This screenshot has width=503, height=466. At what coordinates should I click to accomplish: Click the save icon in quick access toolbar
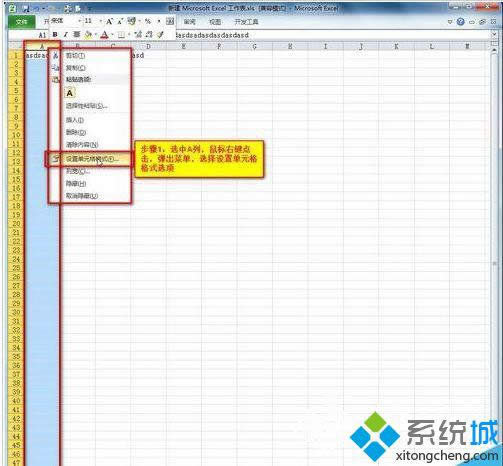26,8
